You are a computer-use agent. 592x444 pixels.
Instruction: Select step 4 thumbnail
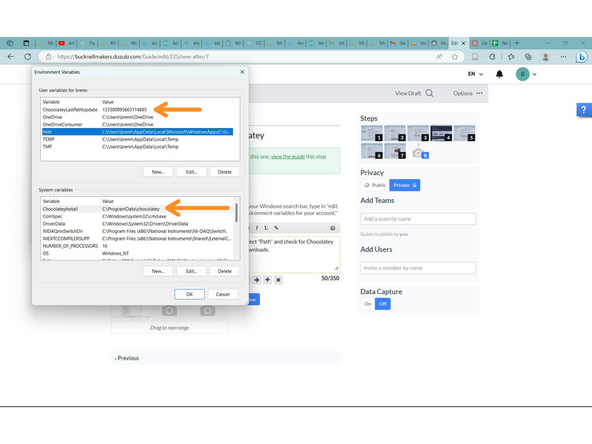pos(441,133)
